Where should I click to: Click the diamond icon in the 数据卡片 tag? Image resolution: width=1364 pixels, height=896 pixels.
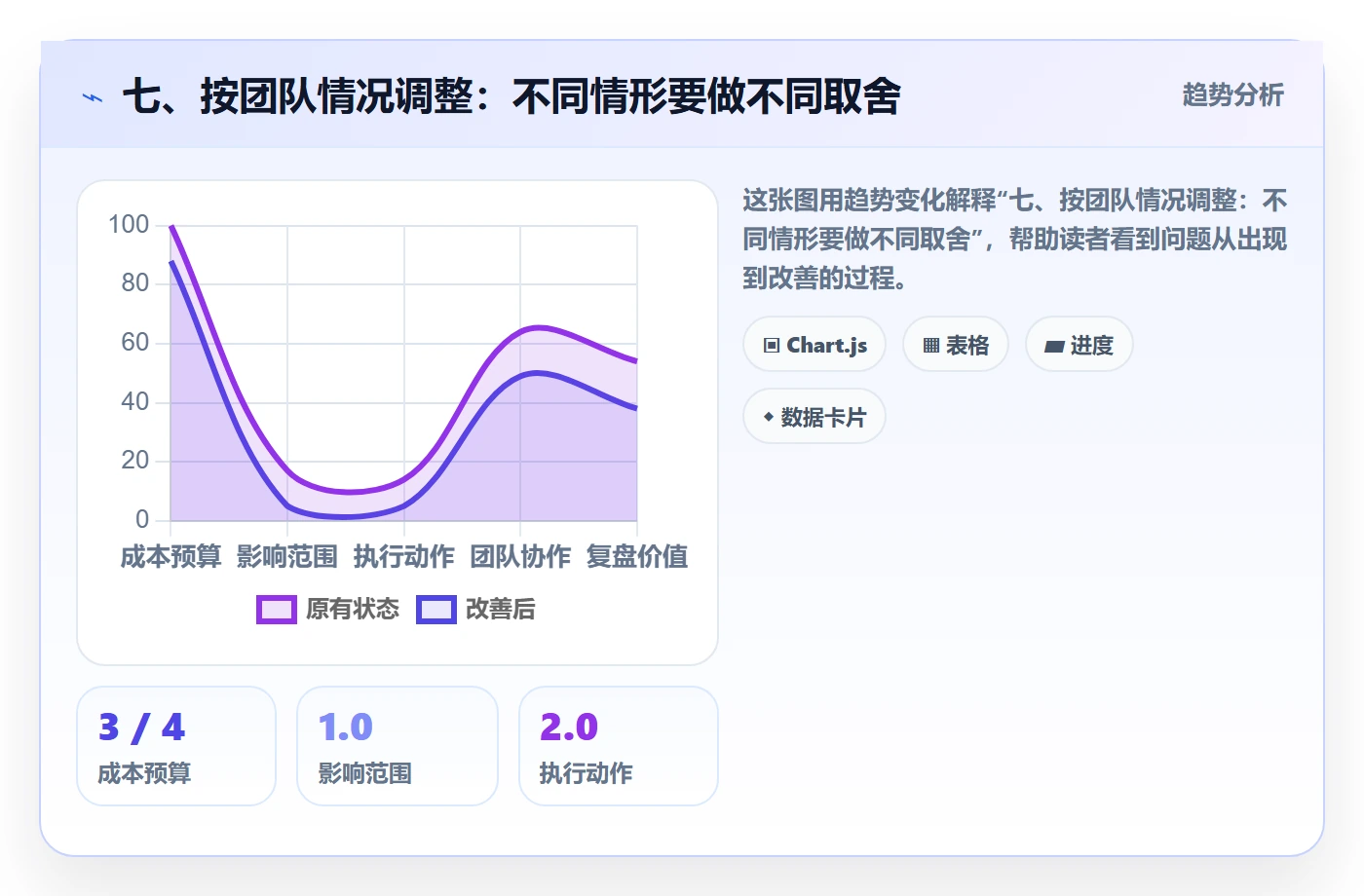click(x=769, y=417)
